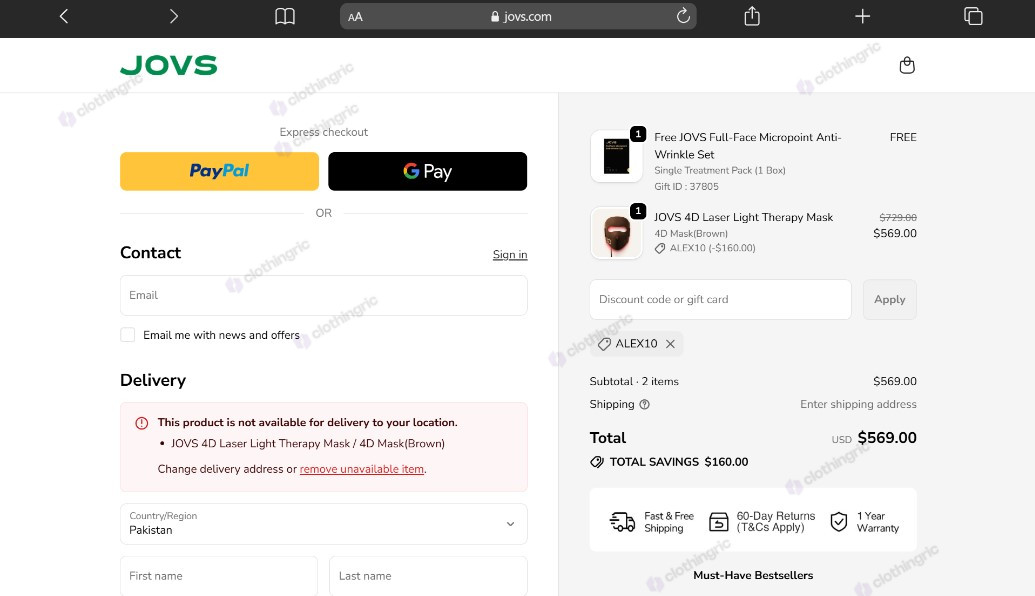Viewport: 1035px width, 596px height.
Task: Click the 60-Day Returns box icon
Action: tap(718, 522)
